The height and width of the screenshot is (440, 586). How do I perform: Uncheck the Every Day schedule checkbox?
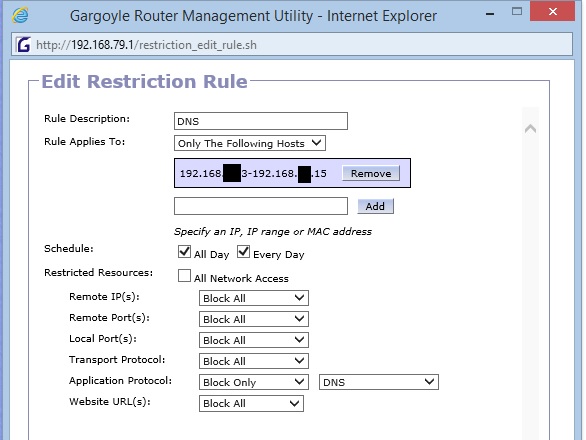point(243,252)
